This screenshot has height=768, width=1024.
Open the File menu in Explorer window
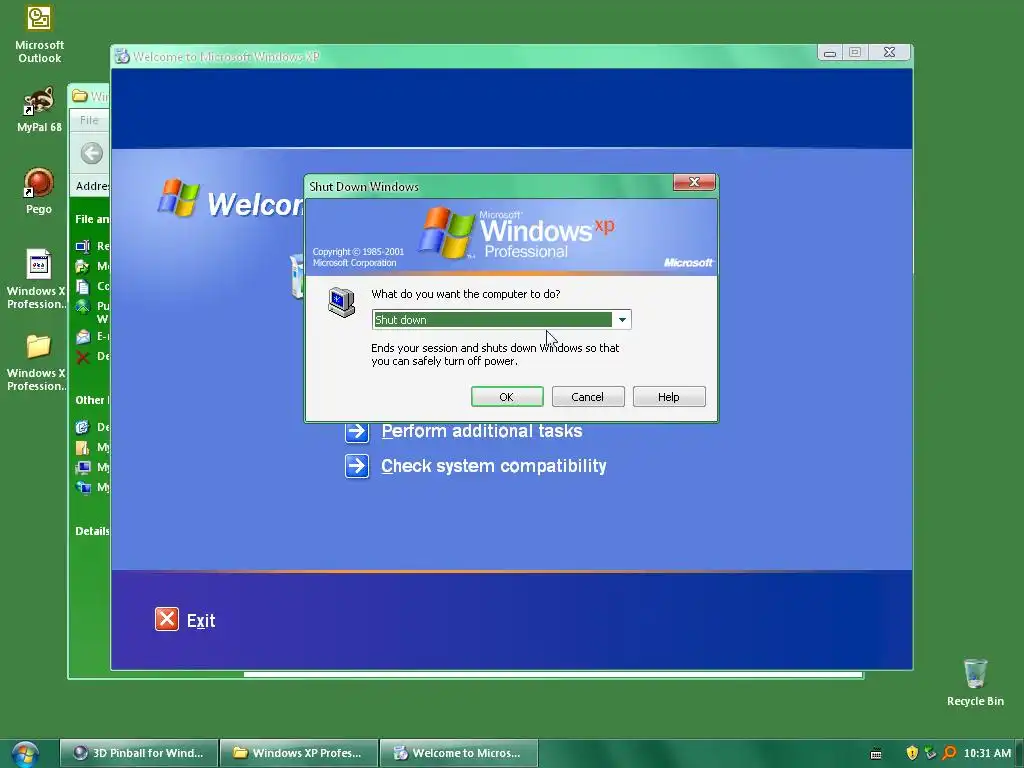click(89, 120)
